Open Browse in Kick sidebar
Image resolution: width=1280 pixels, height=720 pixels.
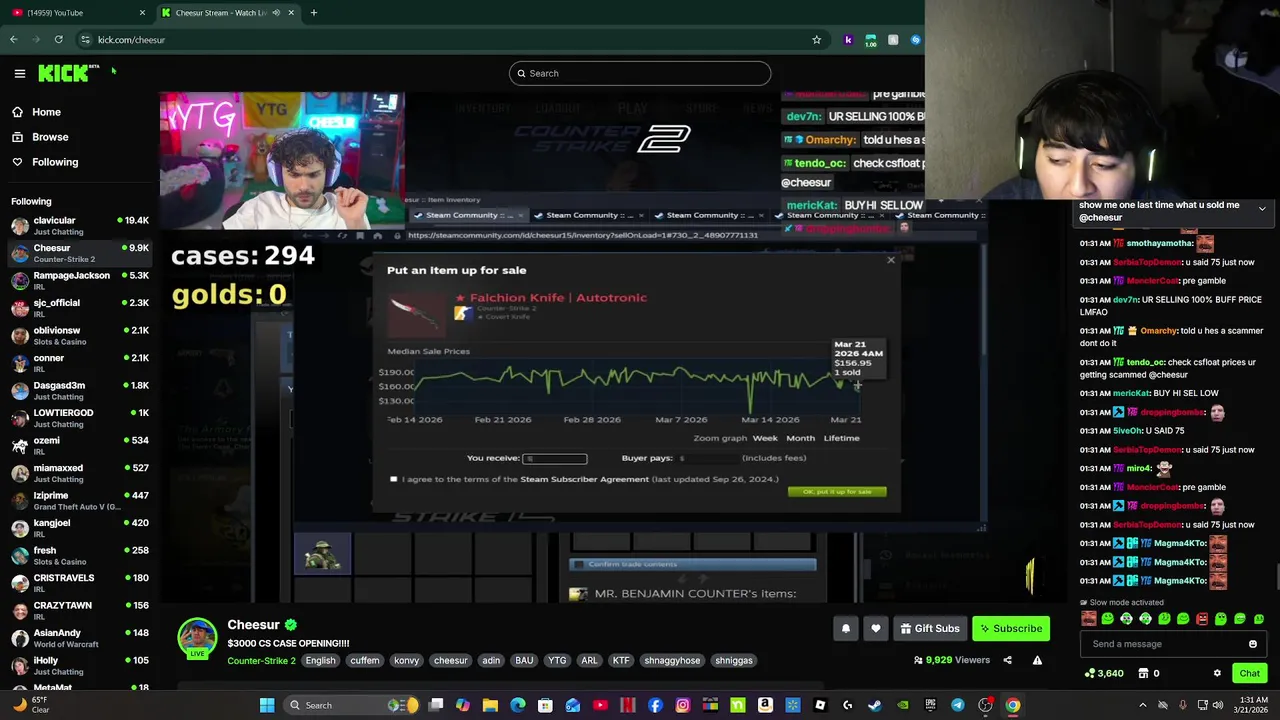pos(50,137)
